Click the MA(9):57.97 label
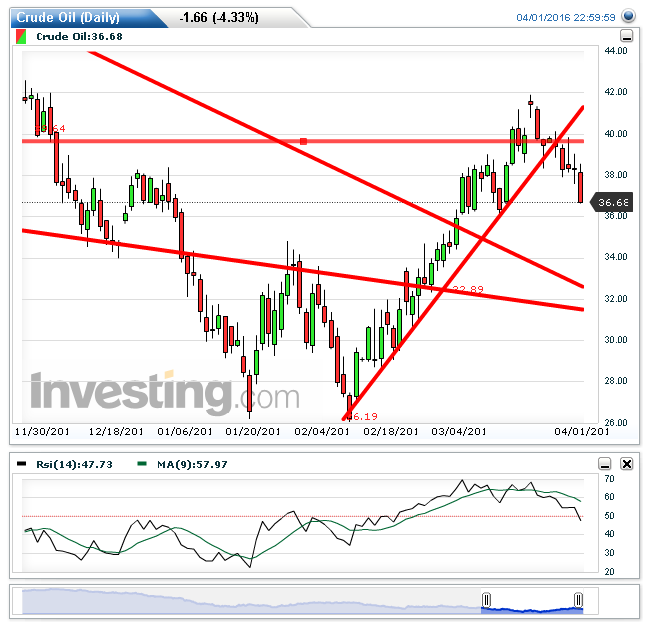 [x=192, y=464]
